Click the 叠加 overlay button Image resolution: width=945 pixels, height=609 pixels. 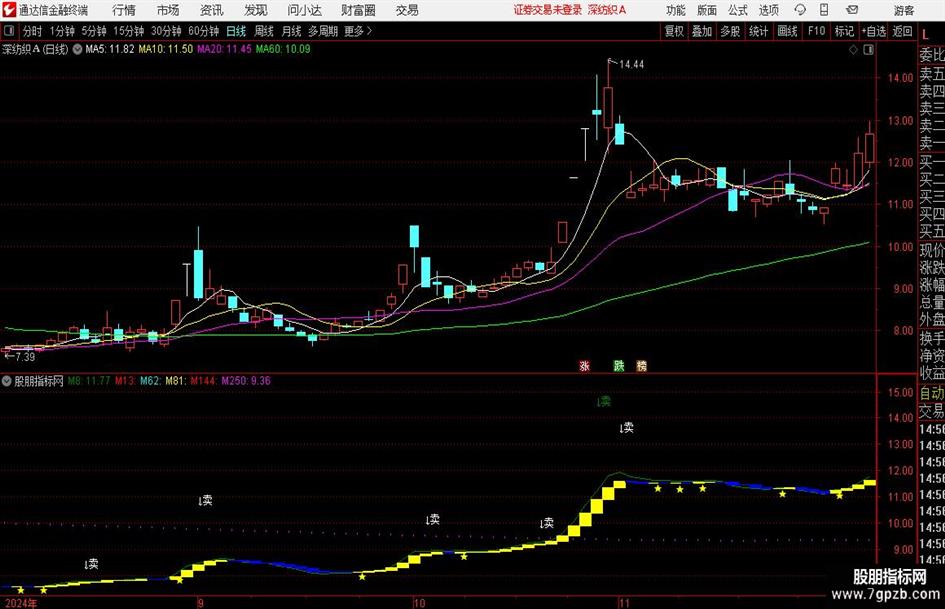click(702, 31)
